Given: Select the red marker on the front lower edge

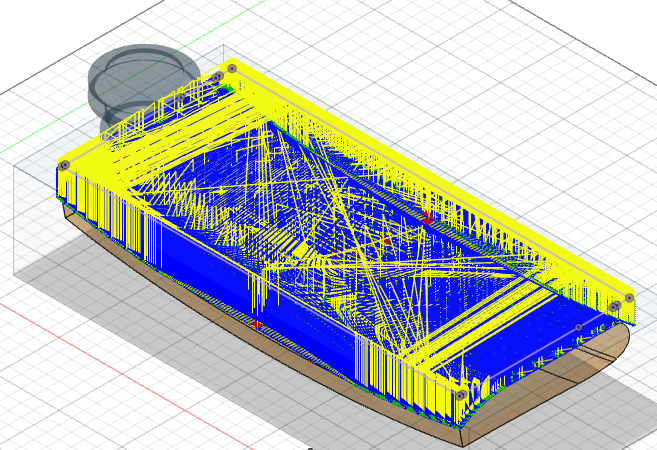Looking at the screenshot, I should click(x=257, y=325).
